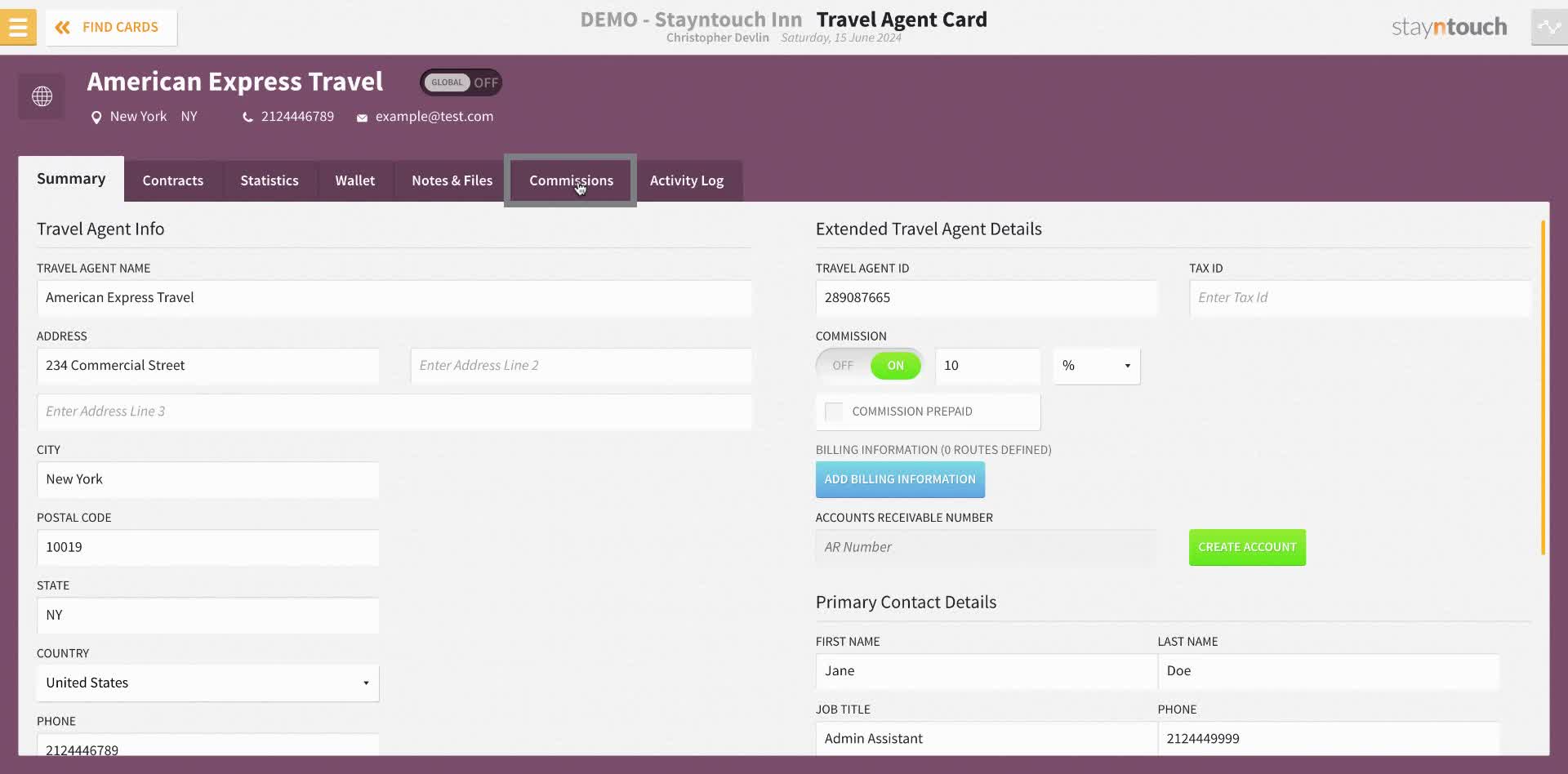Viewport: 1568px width, 774px height.
Task: Turn commission ON
Action: 896,366
